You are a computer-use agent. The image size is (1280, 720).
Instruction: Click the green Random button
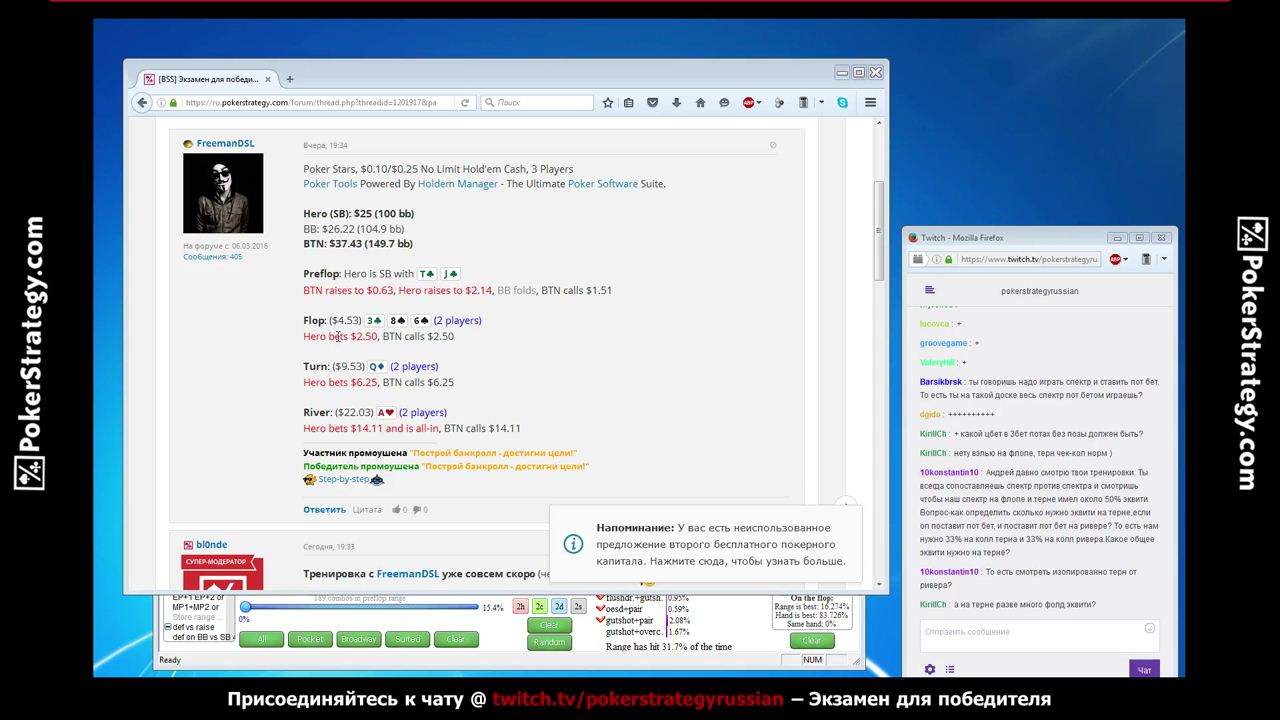(549, 642)
